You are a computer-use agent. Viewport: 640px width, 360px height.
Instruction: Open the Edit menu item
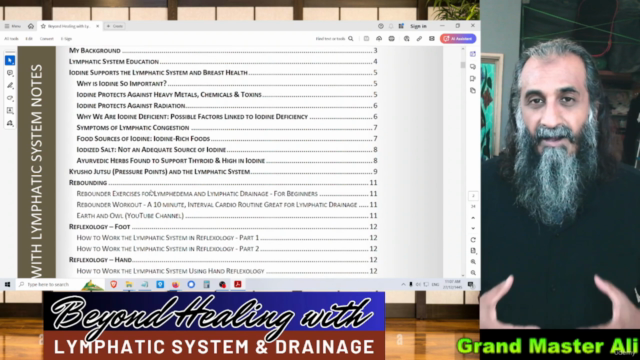(x=29, y=39)
